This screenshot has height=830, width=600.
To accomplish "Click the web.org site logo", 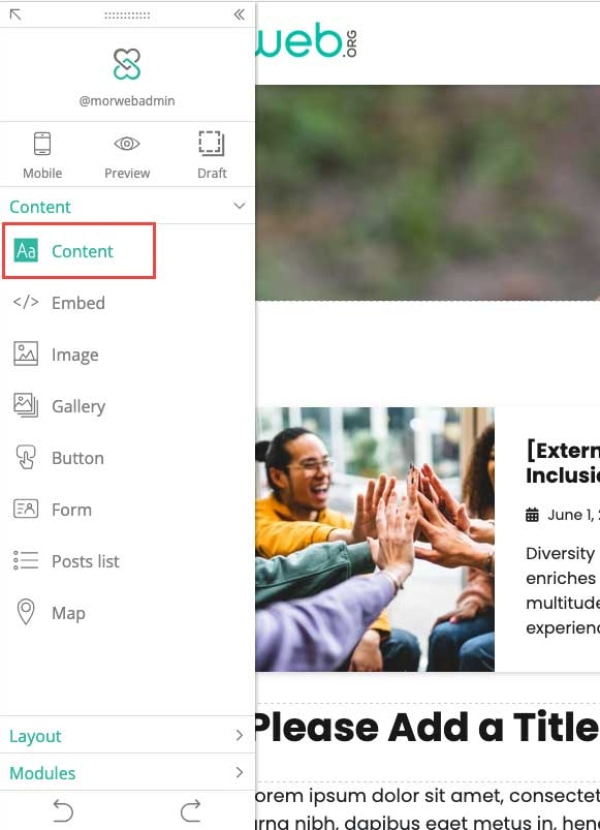I will (x=307, y=40).
